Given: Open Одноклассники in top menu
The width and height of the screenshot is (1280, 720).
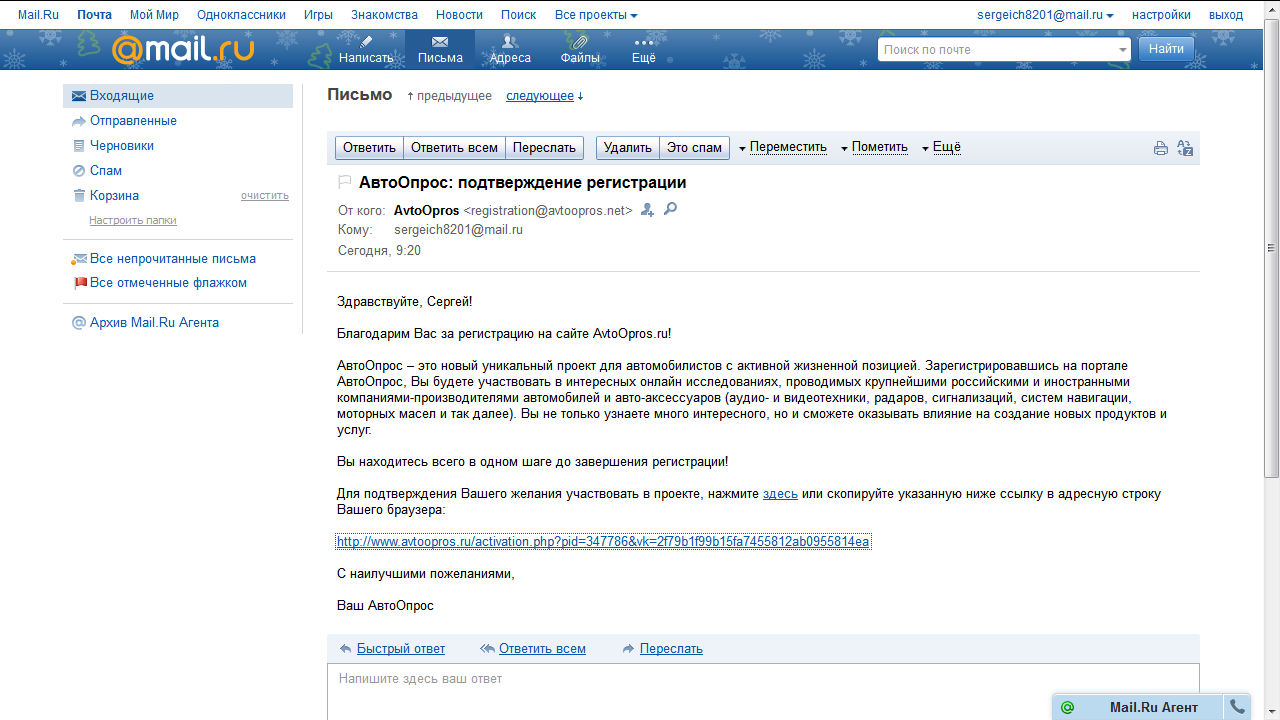Looking at the screenshot, I should pyautogui.click(x=241, y=15).
